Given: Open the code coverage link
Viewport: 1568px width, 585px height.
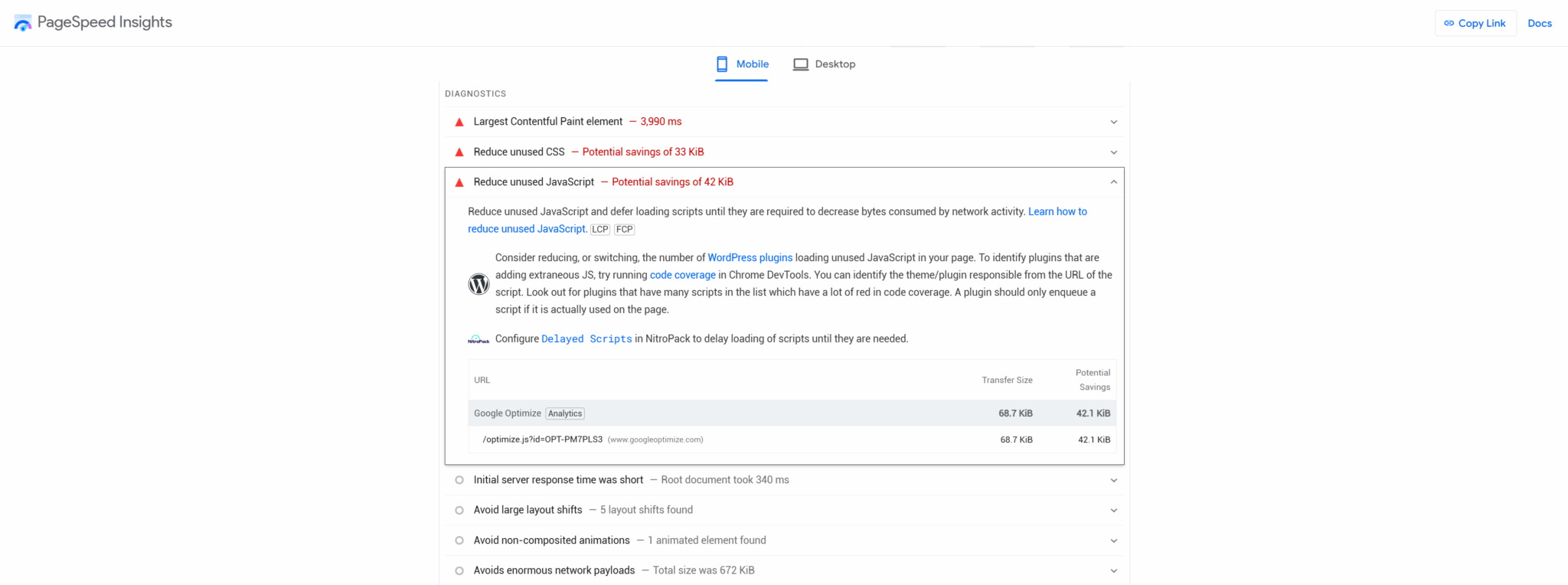Looking at the screenshot, I should [x=683, y=275].
